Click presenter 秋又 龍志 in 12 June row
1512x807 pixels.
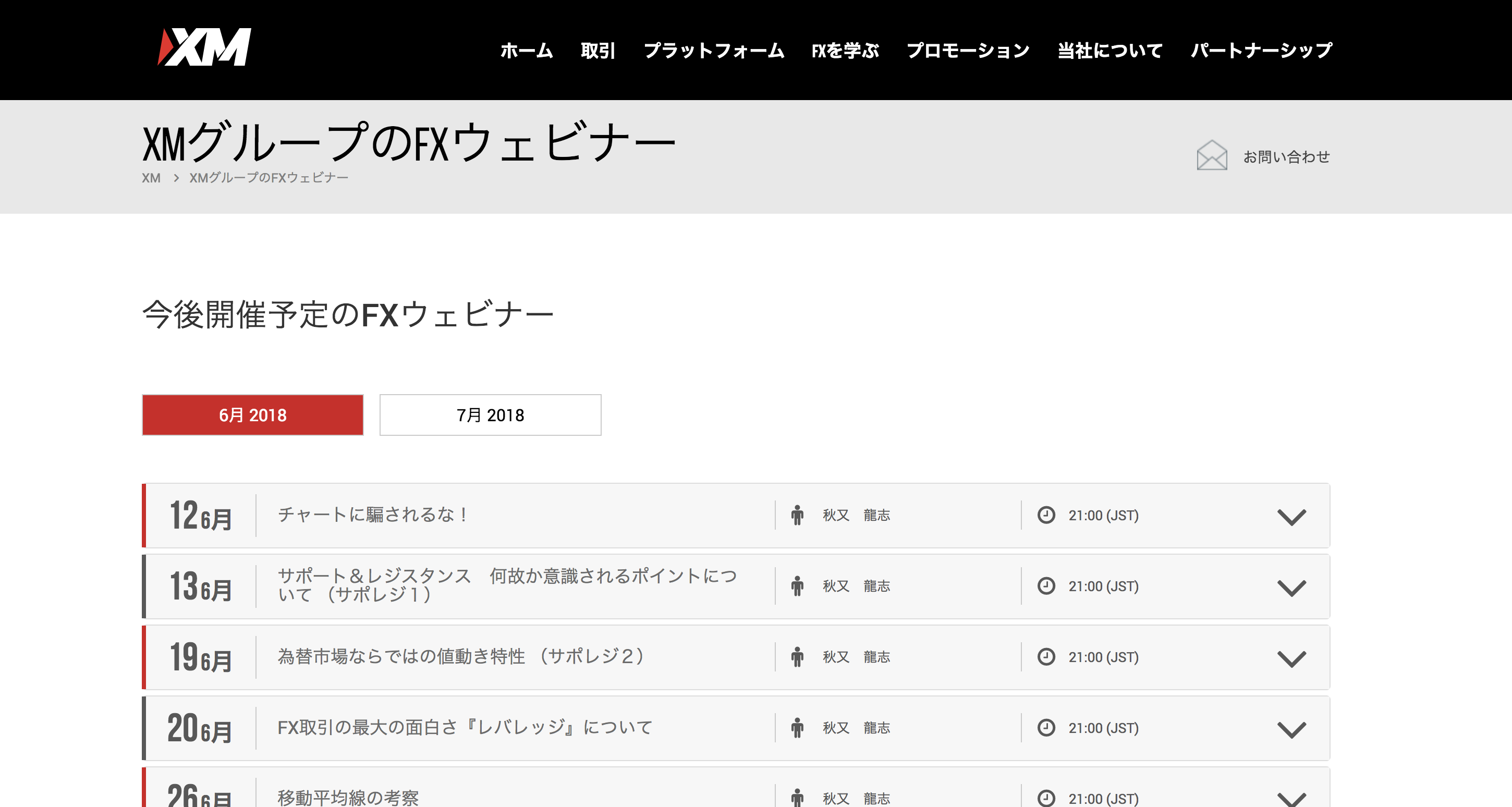coord(857,515)
